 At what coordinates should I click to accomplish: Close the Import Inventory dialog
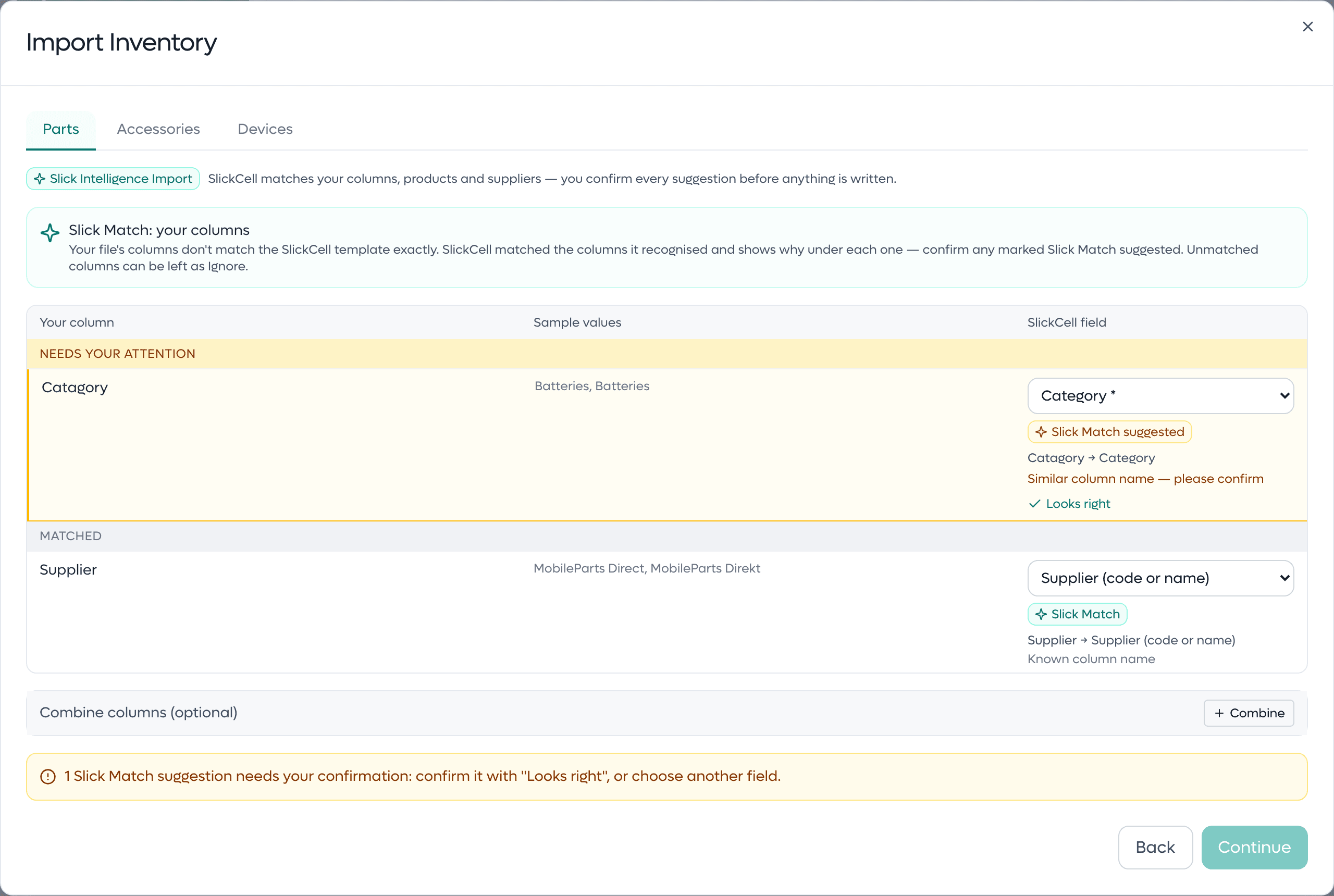point(1307,27)
